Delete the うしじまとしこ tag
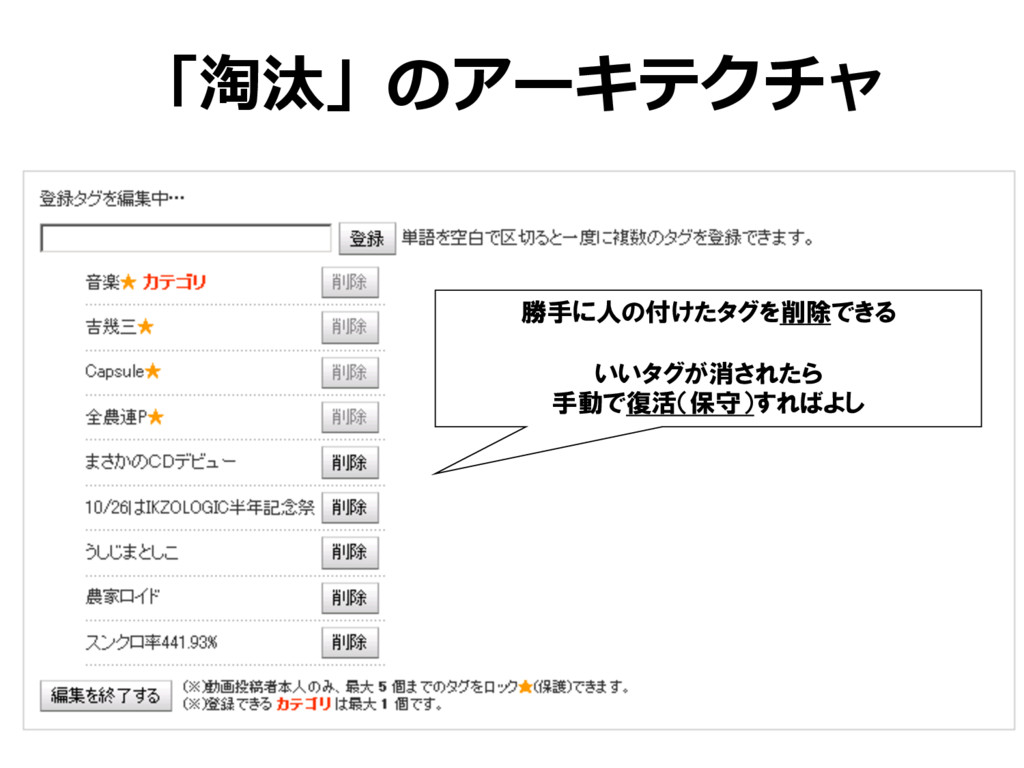 coord(349,552)
